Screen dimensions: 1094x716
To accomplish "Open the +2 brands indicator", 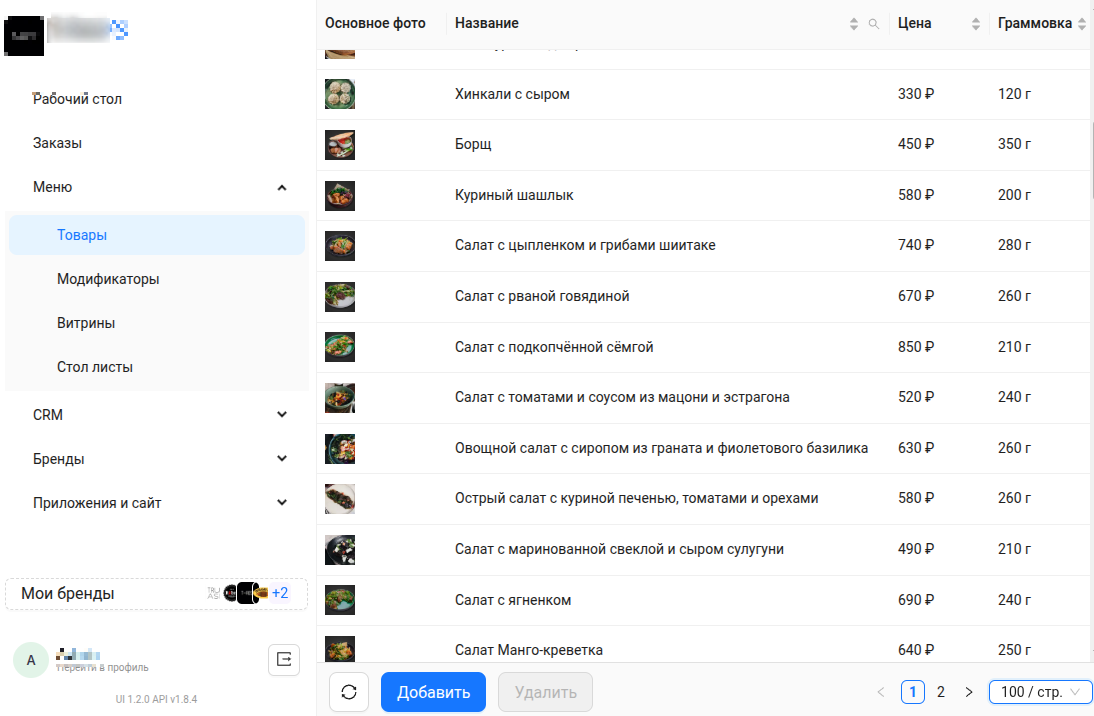I will [x=280, y=593].
